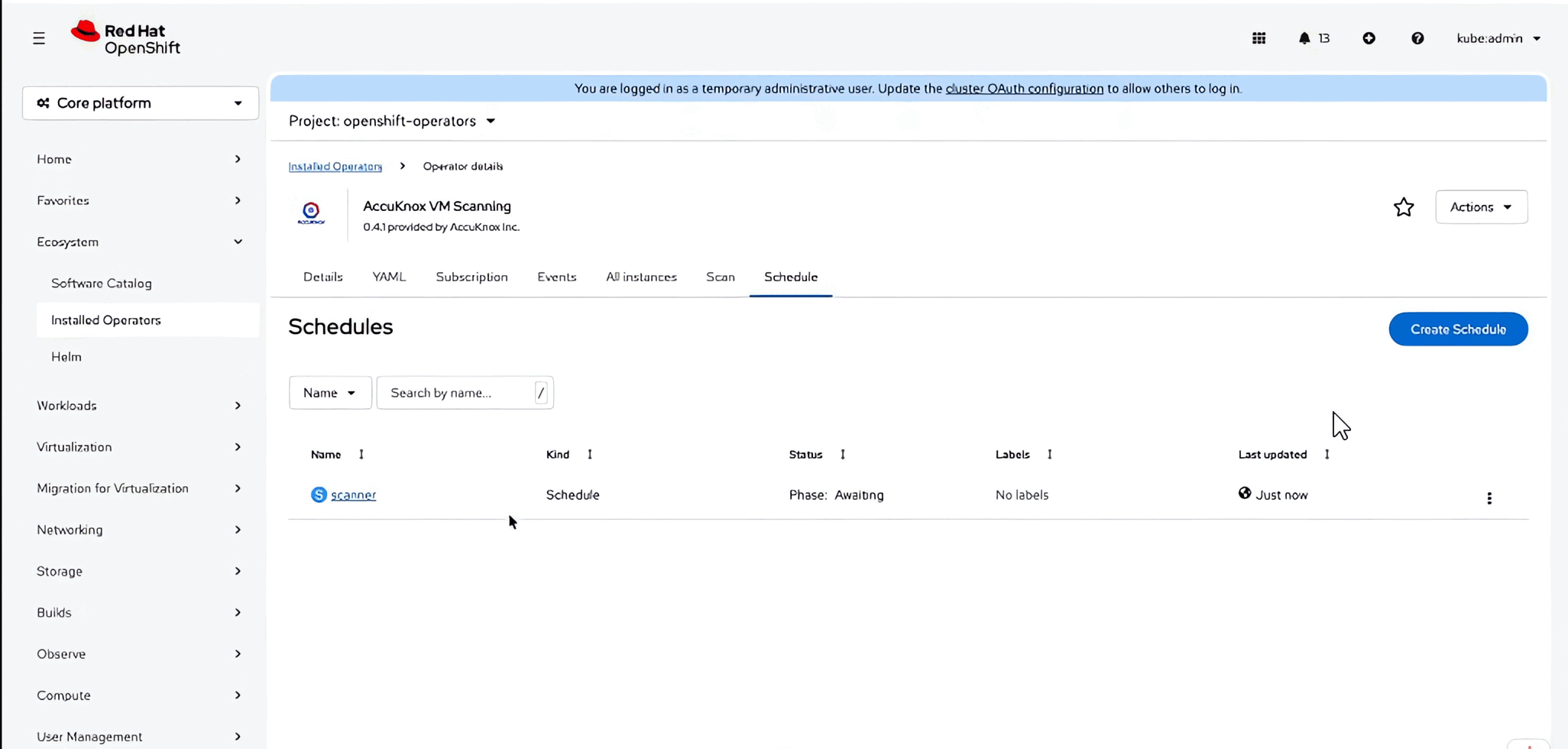Image resolution: width=1568 pixels, height=749 pixels.
Task: Collapse the Ecosystem navigation section
Action: (x=140, y=242)
